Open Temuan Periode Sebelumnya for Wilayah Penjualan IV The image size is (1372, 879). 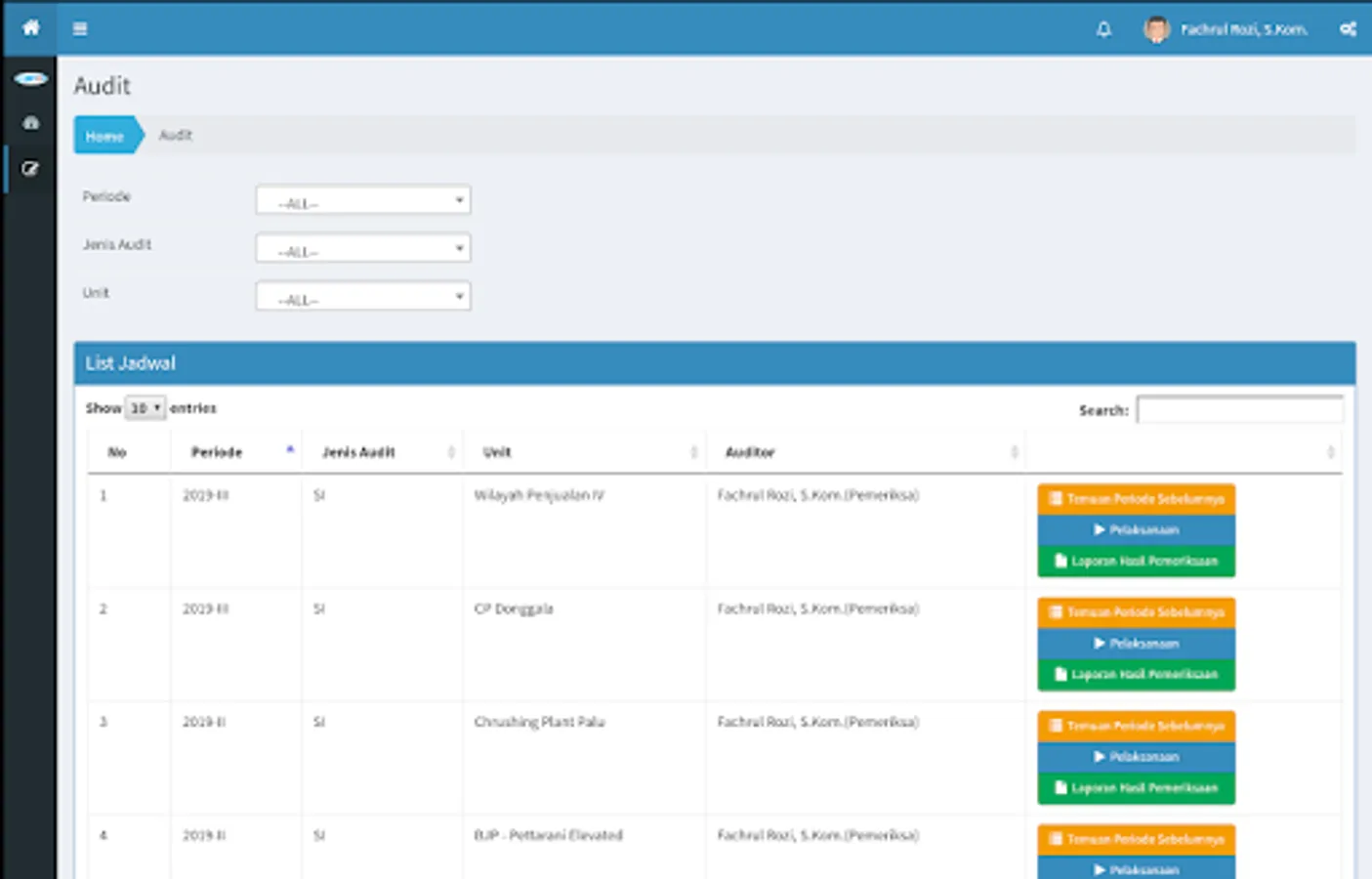pos(1137,499)
